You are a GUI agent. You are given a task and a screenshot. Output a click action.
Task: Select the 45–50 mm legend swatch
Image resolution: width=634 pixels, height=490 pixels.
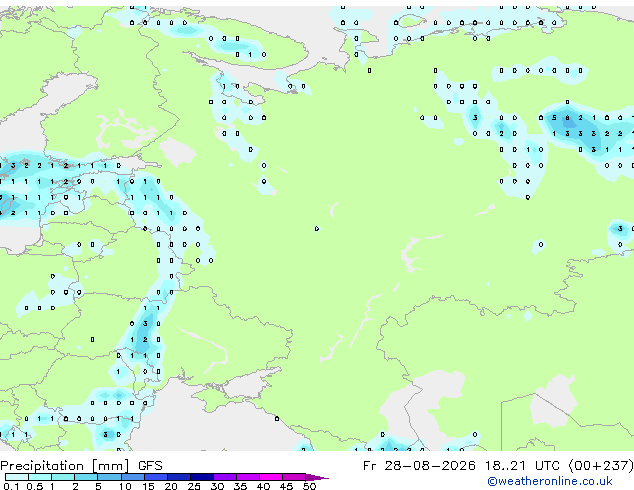point(294,477)
